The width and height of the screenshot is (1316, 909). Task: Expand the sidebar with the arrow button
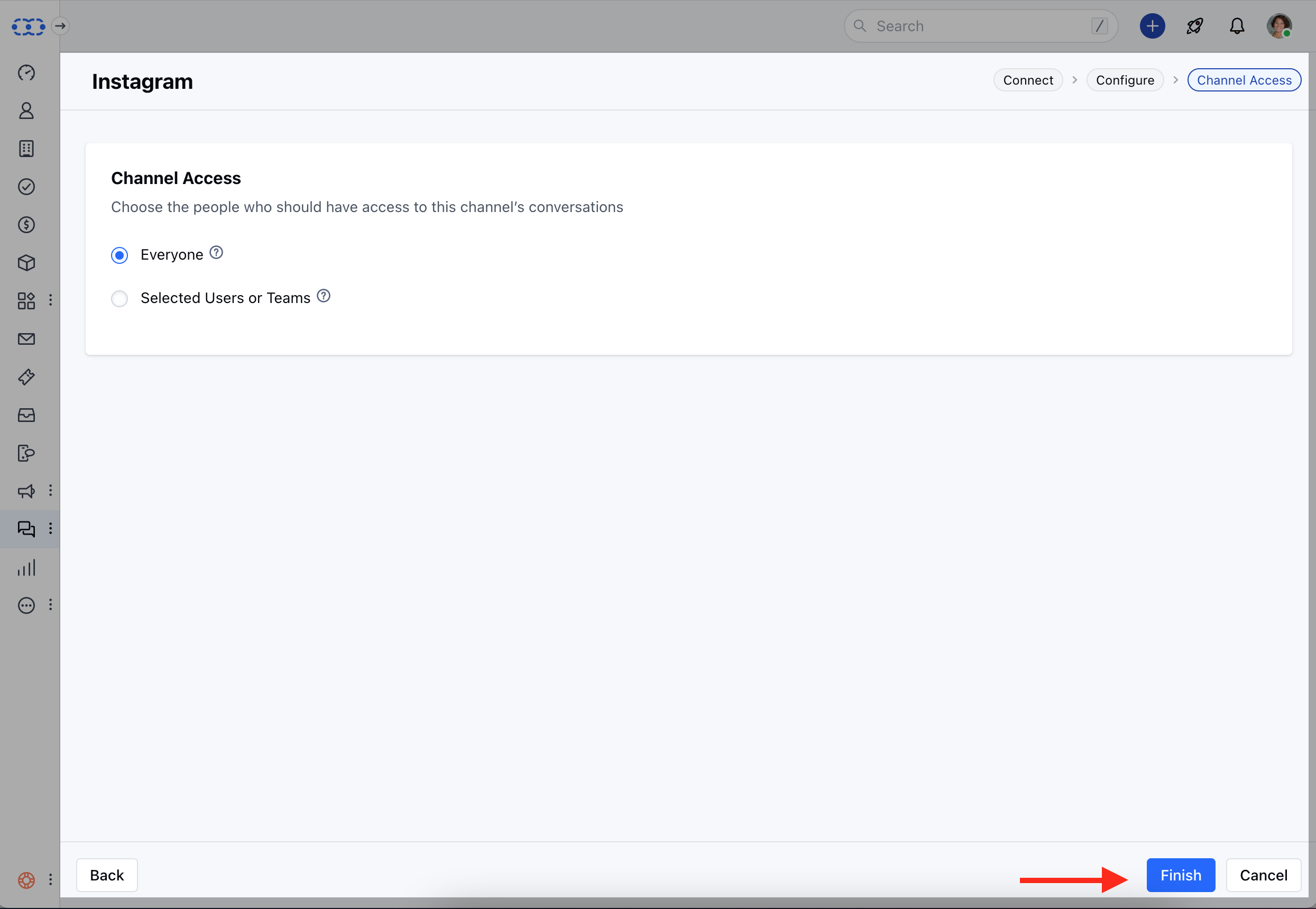tap(60, 26)
